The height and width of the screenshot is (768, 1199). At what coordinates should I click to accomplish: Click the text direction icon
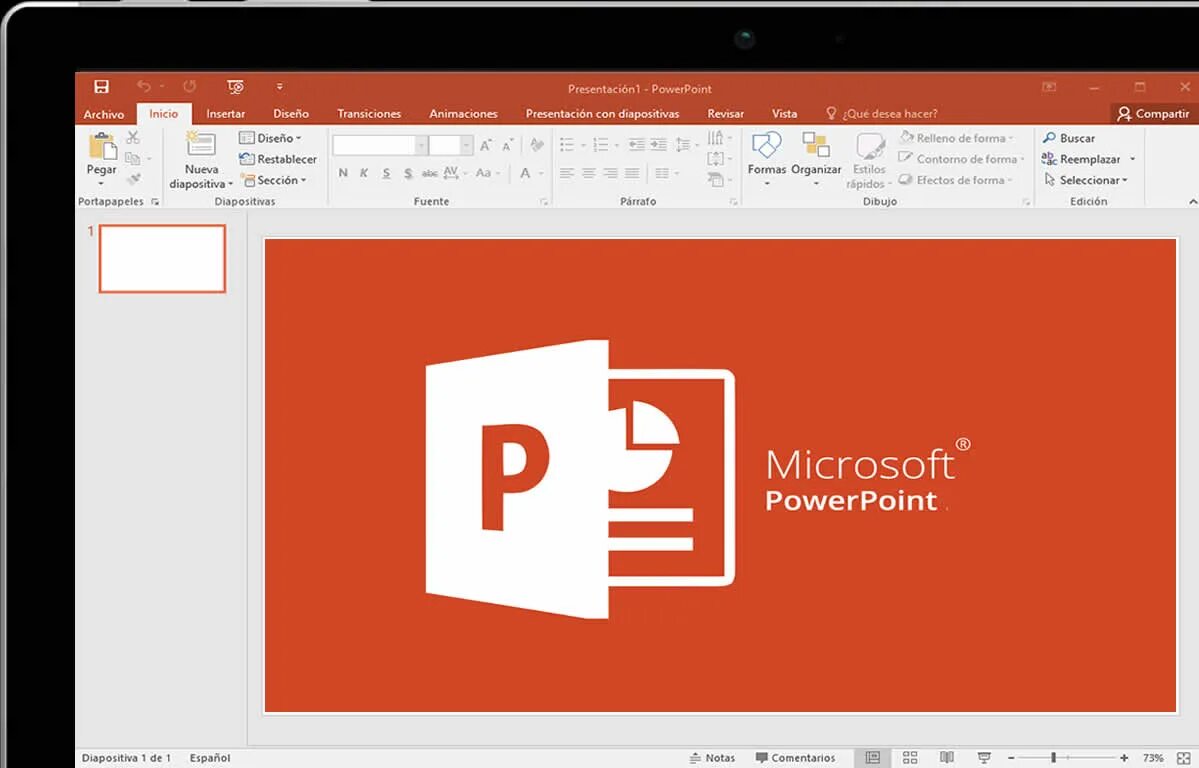coord(715,138)
